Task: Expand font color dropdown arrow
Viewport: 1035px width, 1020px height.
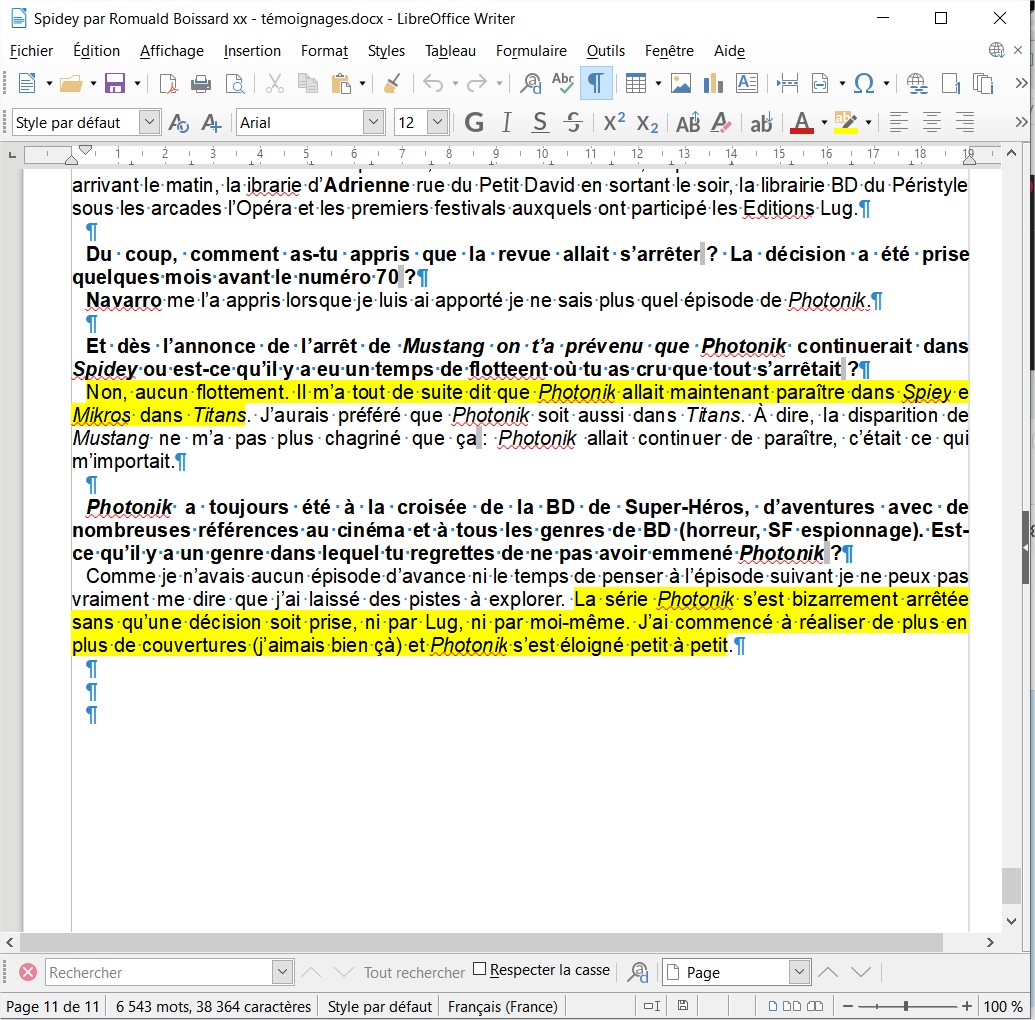Action: tap(824, 123)
